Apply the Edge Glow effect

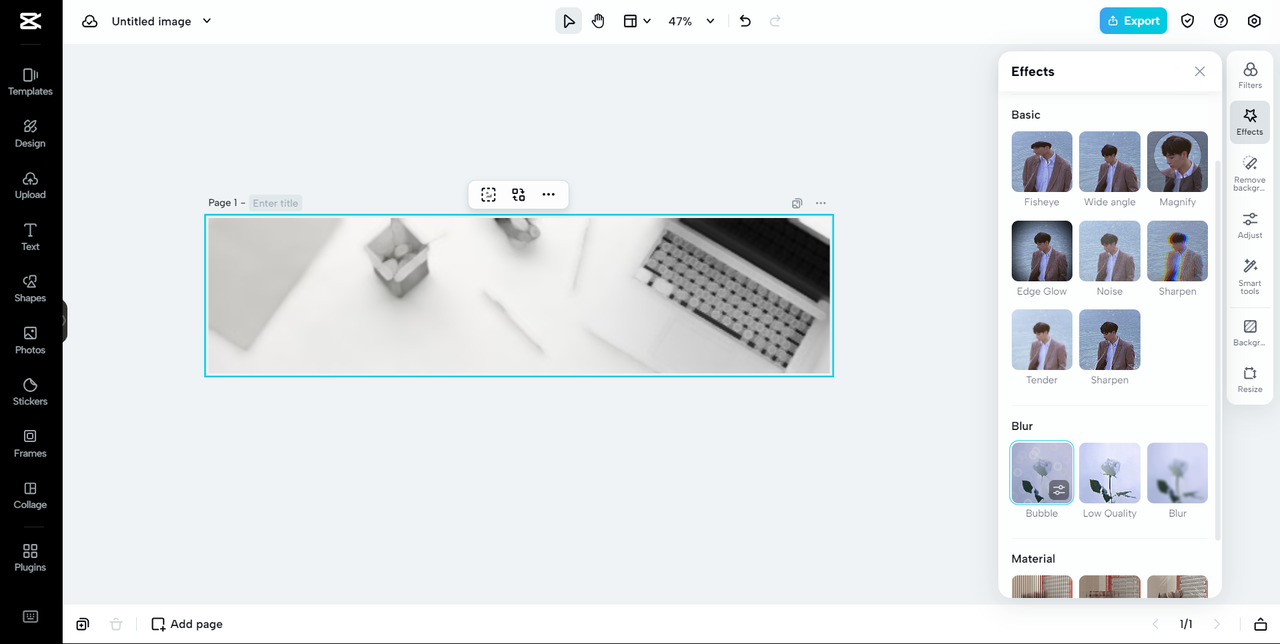click(x=1042, y=251)
